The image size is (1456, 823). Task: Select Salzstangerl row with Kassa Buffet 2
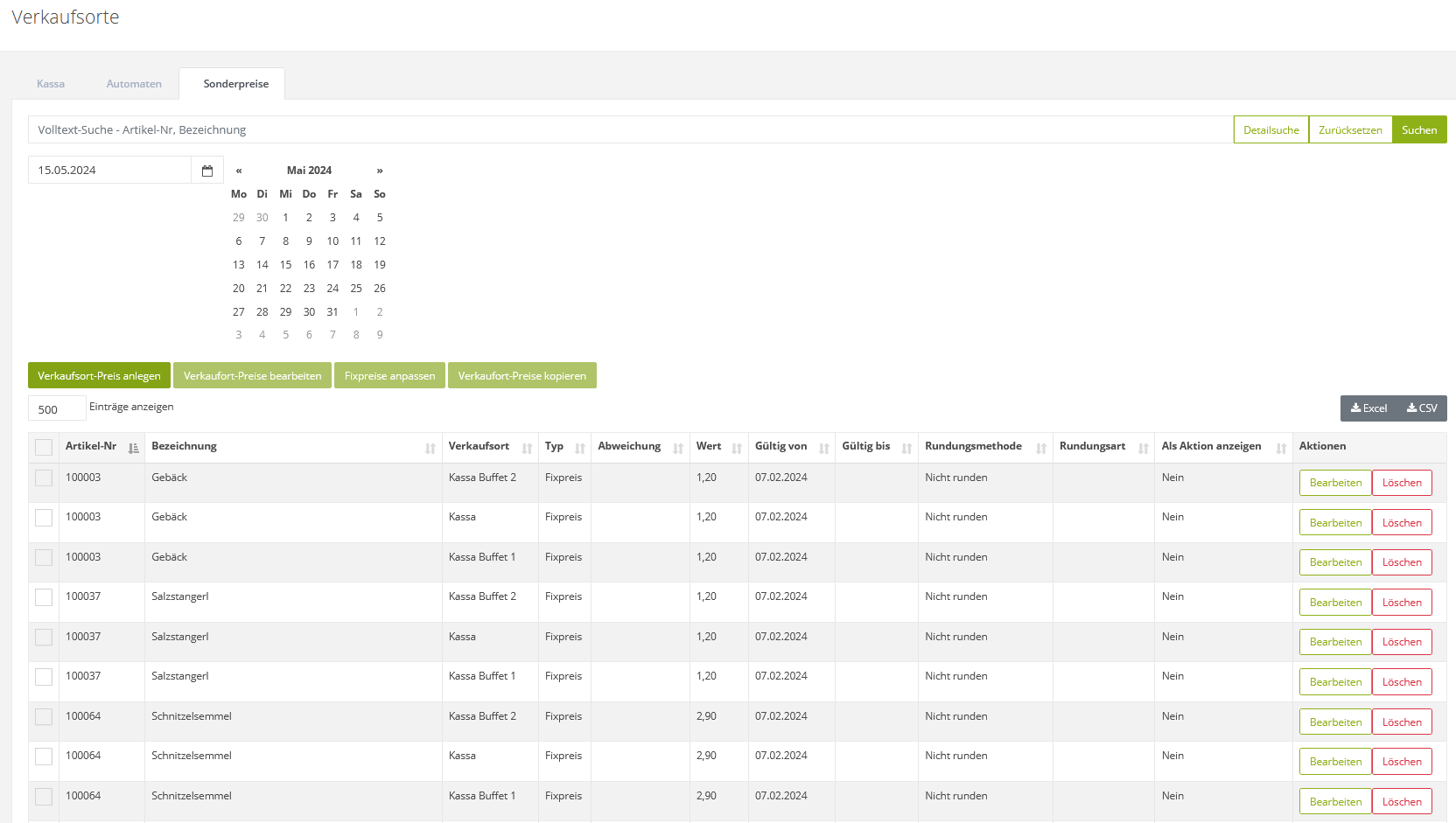pyautogui.click(x=44, y=597)
